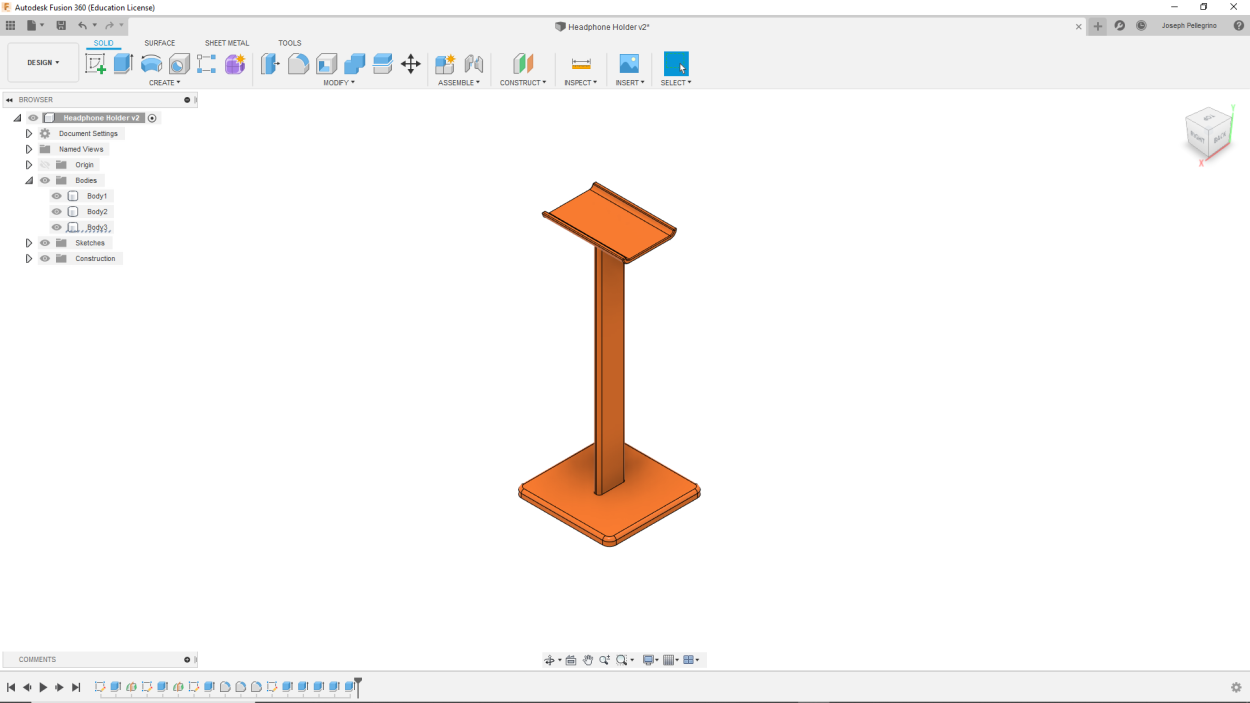Toggle visibility of Headphone Holder v2 root
The width and height of the screenshot is (1250, 703).
(x=33, y=118)
